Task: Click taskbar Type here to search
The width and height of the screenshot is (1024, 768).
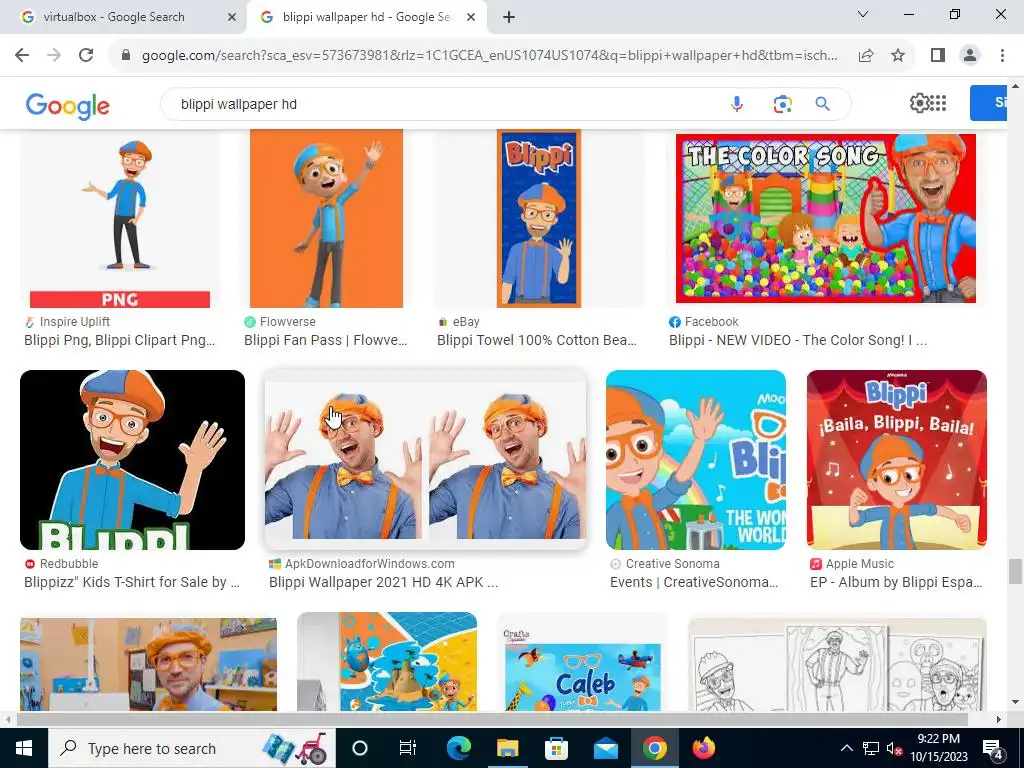Action: click(191, 748)
